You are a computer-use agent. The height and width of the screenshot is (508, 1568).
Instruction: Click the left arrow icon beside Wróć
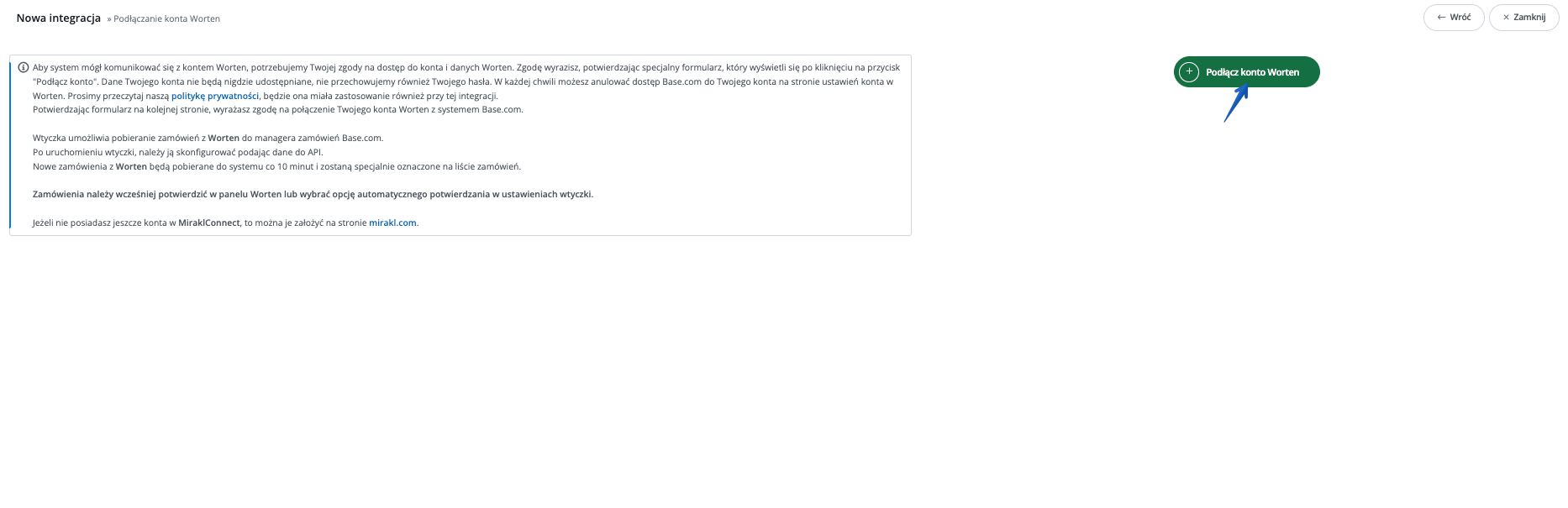1441,18
